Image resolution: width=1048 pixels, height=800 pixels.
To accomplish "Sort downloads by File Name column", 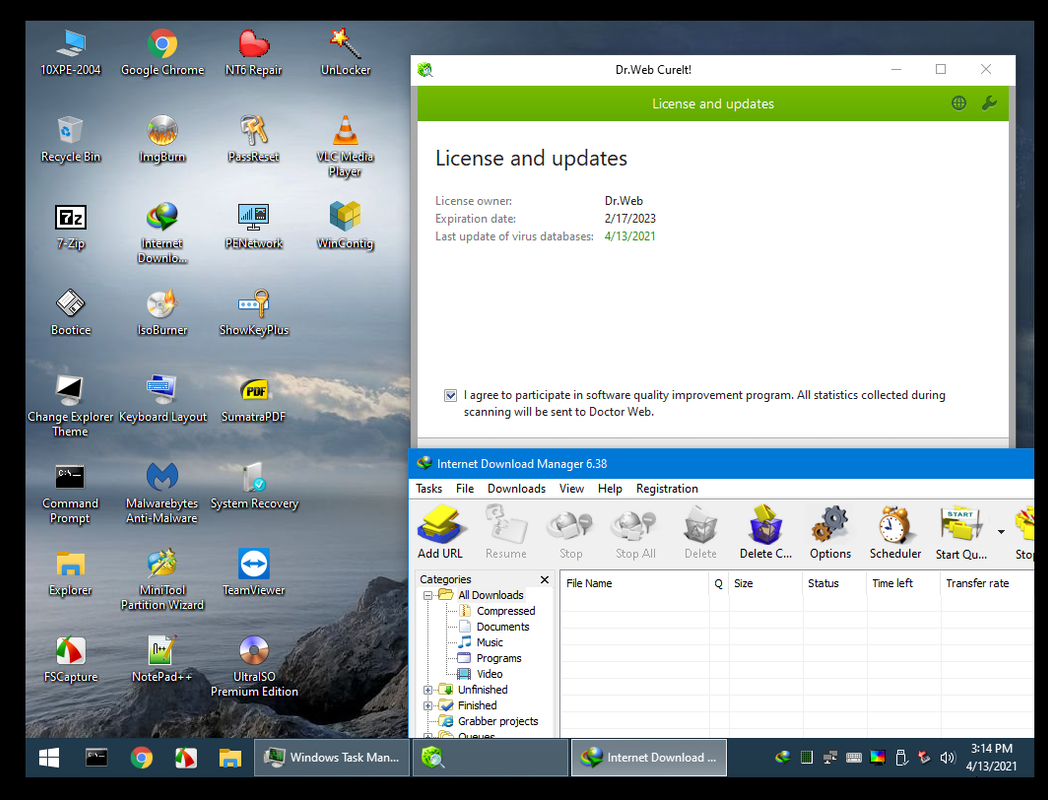I will (634, 583).
